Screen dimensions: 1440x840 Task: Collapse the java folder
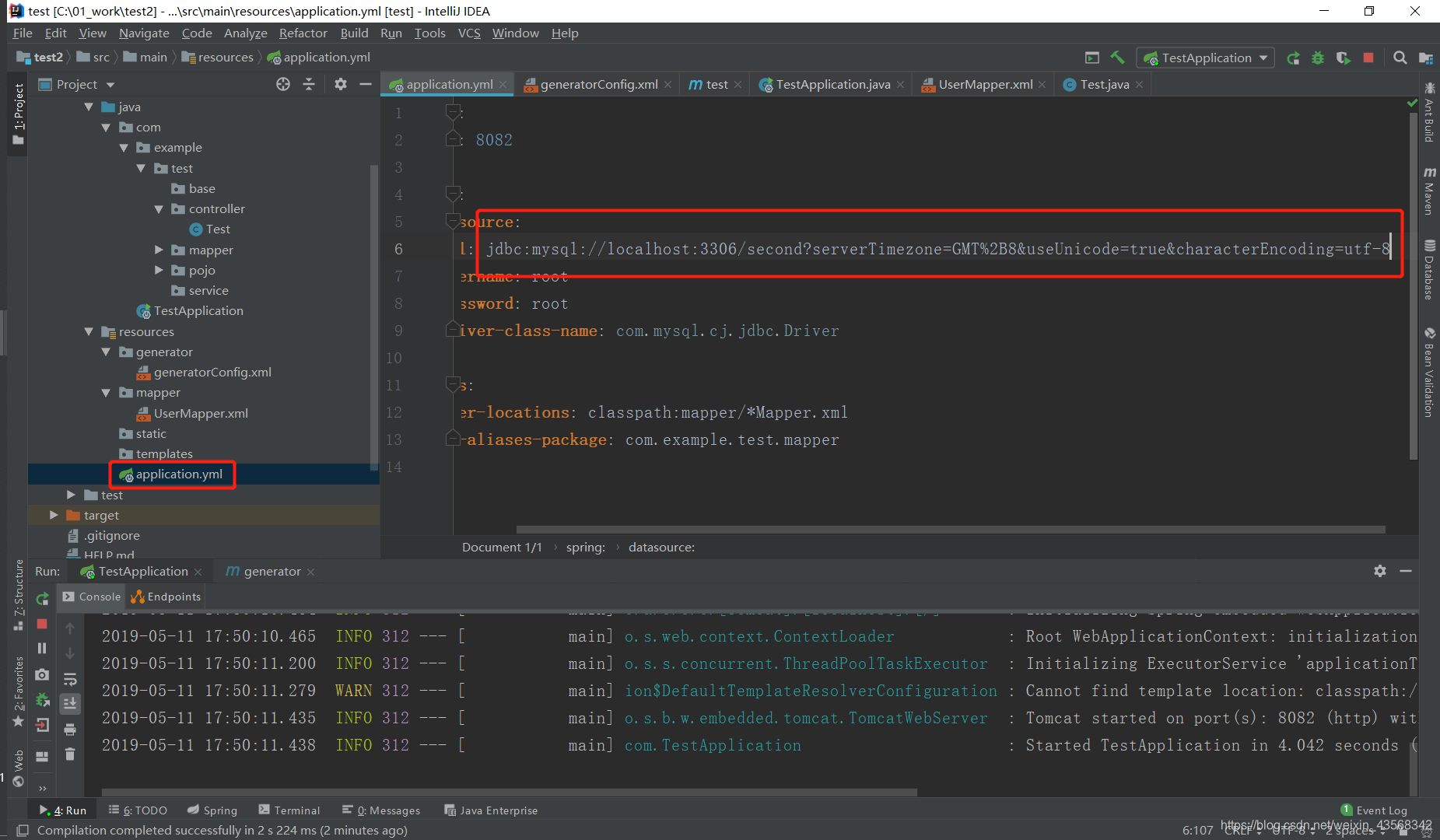(x=89, y=107)
